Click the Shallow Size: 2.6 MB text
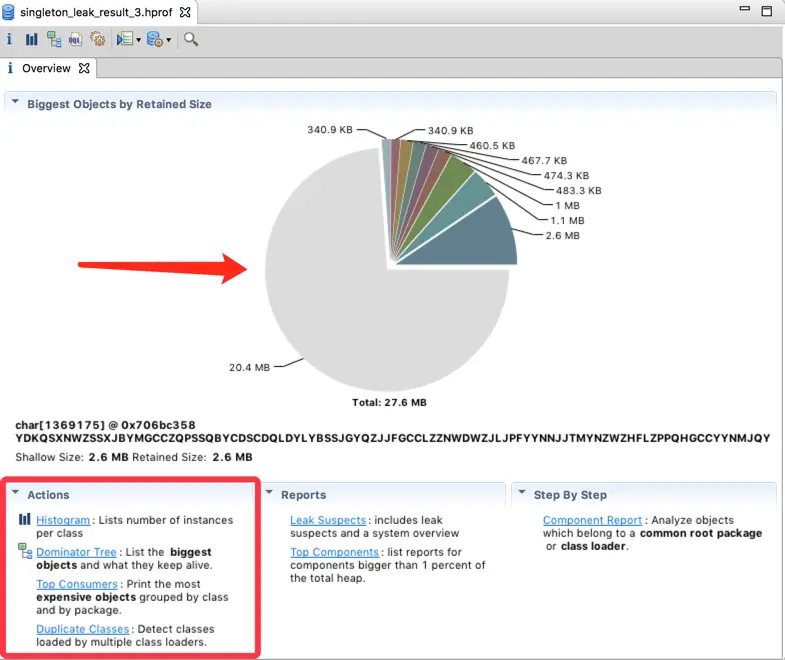This screenshot has height=660, width=785. tap(72, 457)
